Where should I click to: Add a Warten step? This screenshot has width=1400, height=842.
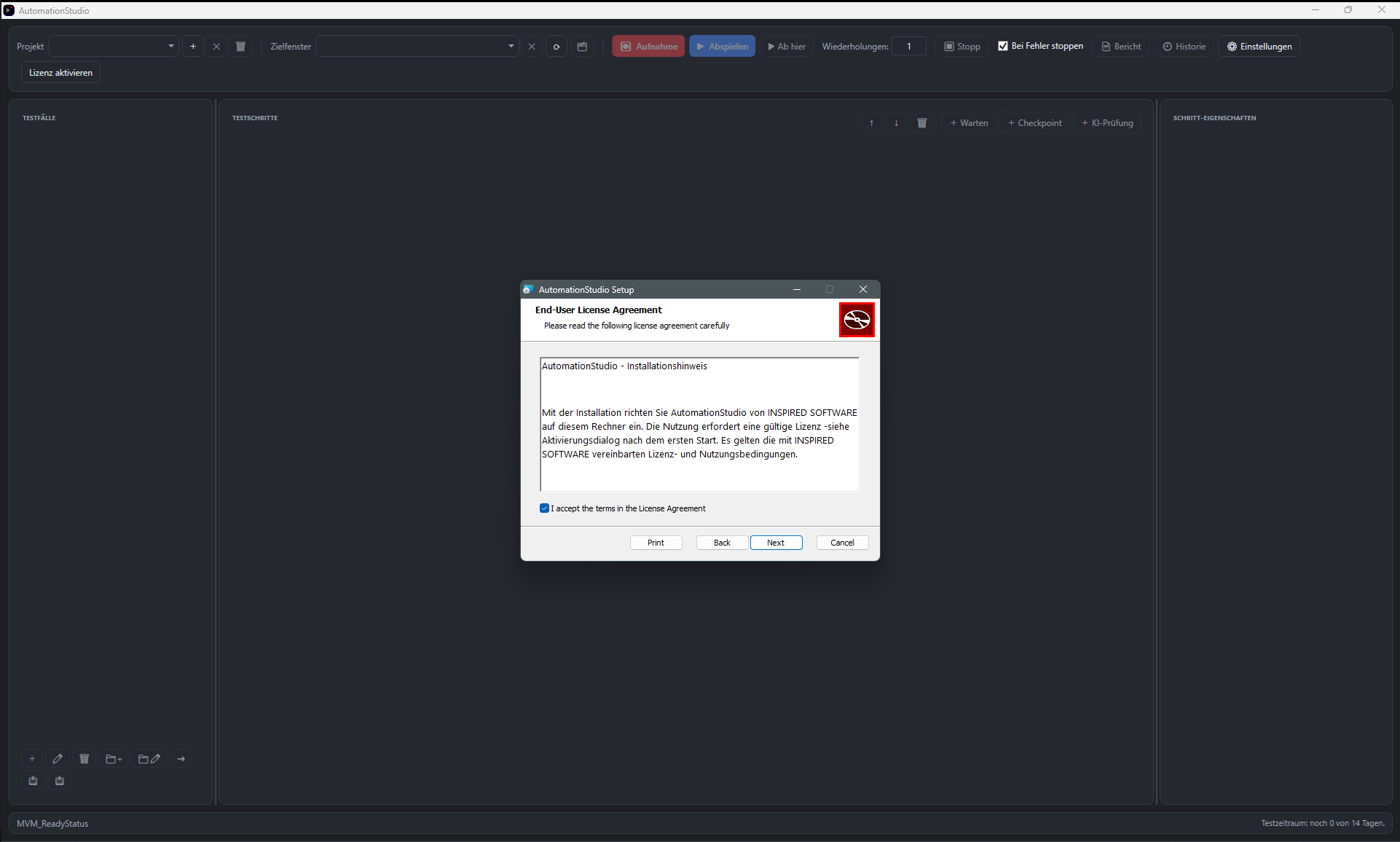click(x=969, y=123)
